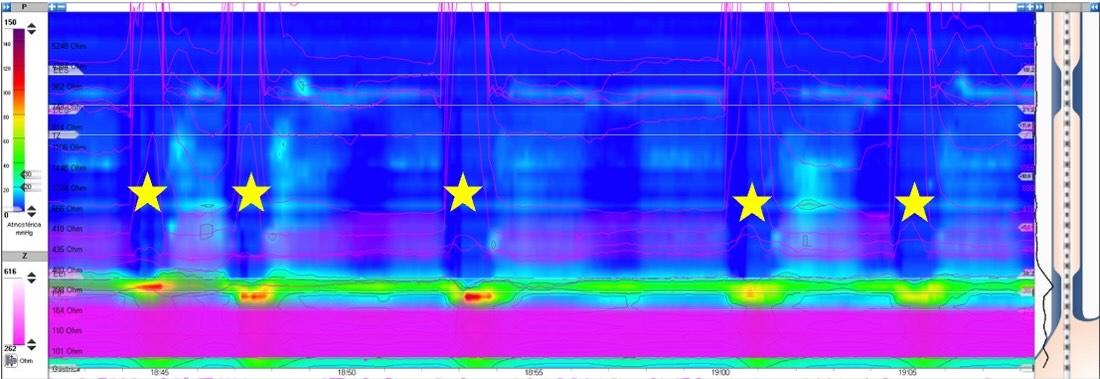Viewport: 1100px width, 379px height.
Task: Click the 18:55 time axis label
Action: click(534, 373)
